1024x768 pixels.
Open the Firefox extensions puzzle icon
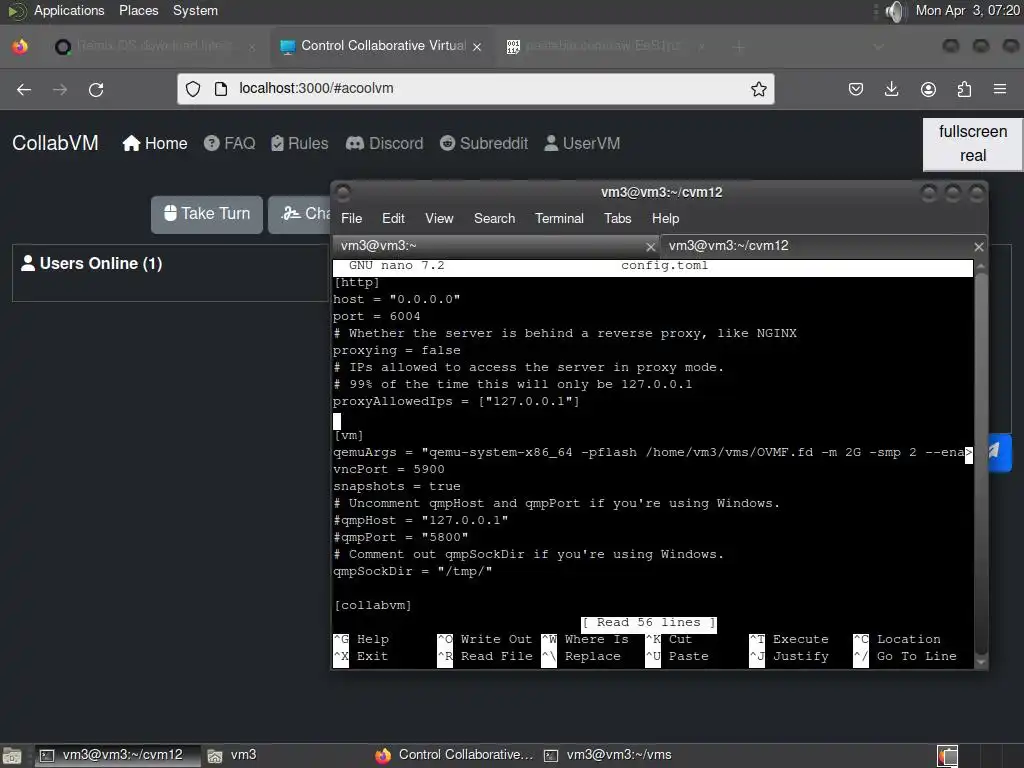coord(964,89)
